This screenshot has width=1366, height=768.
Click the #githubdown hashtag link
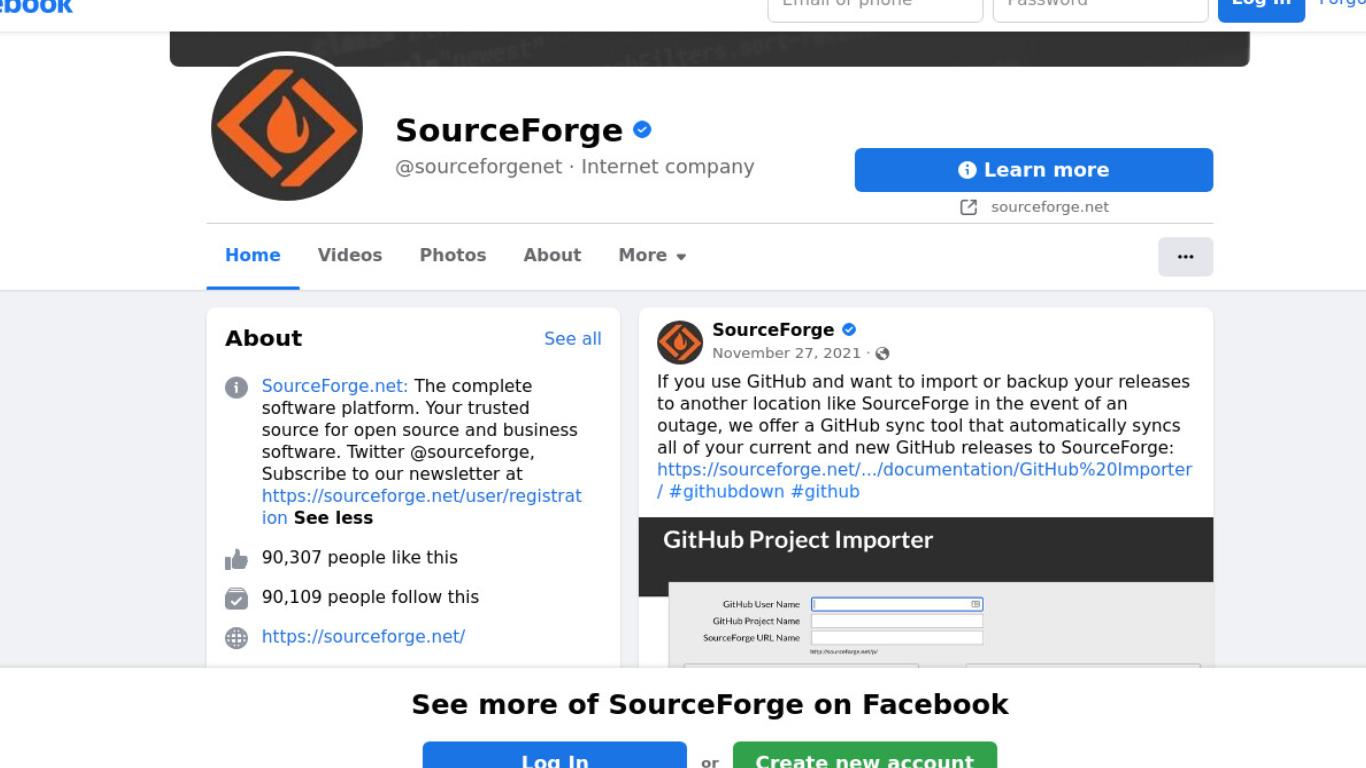coord(727,492)
